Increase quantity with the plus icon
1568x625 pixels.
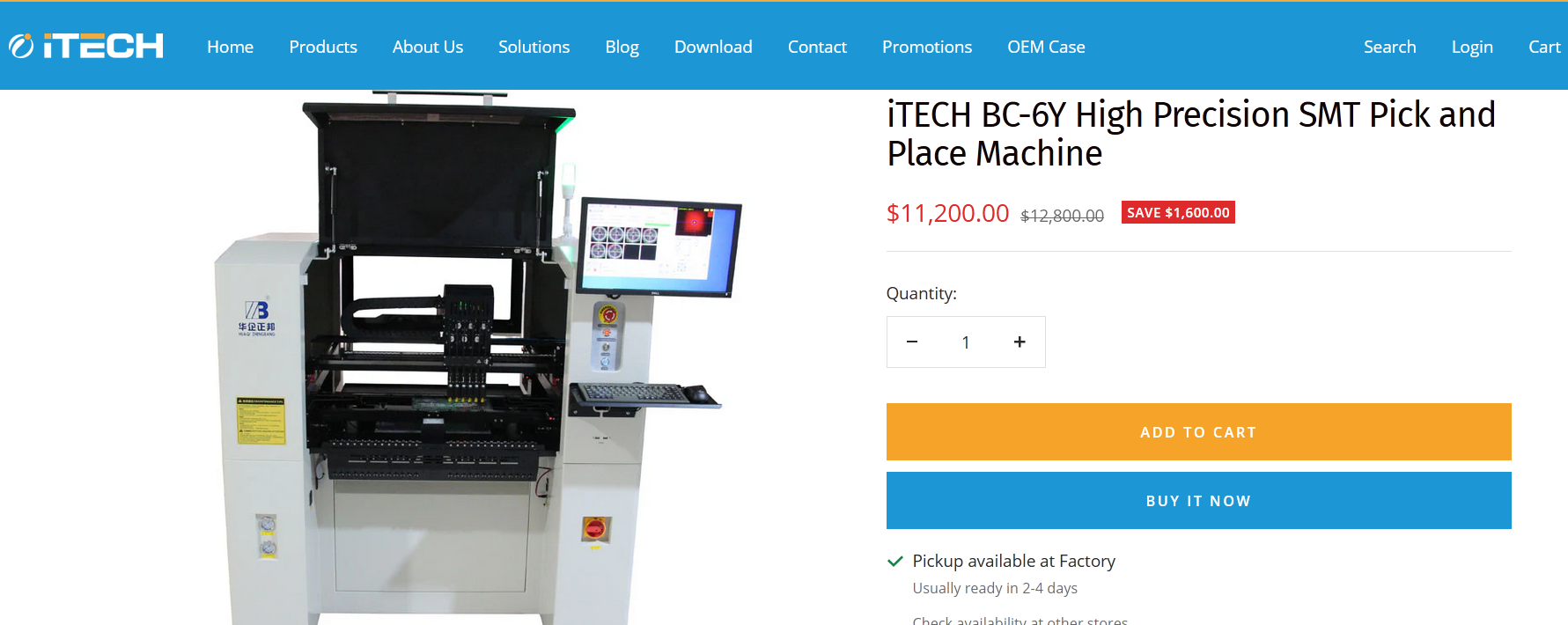click(x=1020, y=342)
